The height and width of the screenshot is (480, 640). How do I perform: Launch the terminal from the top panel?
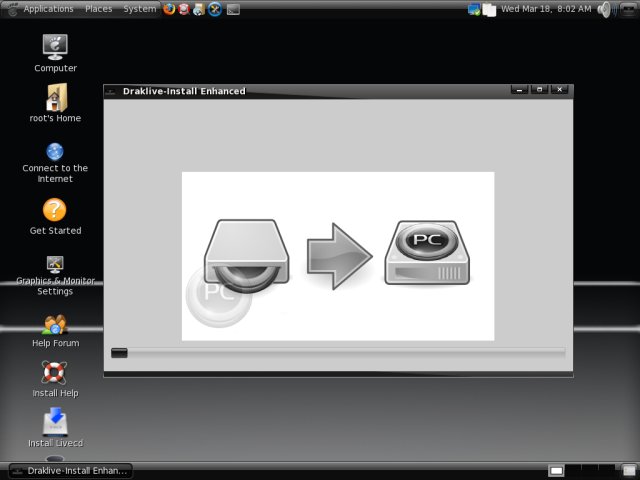coord(233,9)
